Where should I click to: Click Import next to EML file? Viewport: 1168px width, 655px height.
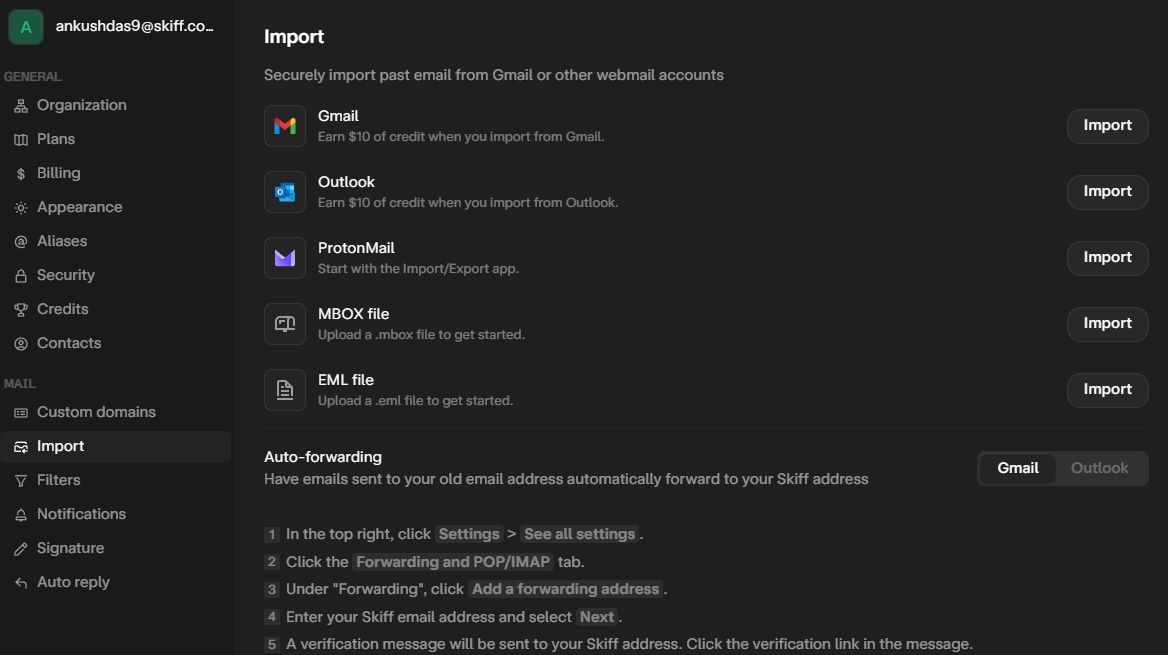pyautogui.click(x=1107, y=390)
